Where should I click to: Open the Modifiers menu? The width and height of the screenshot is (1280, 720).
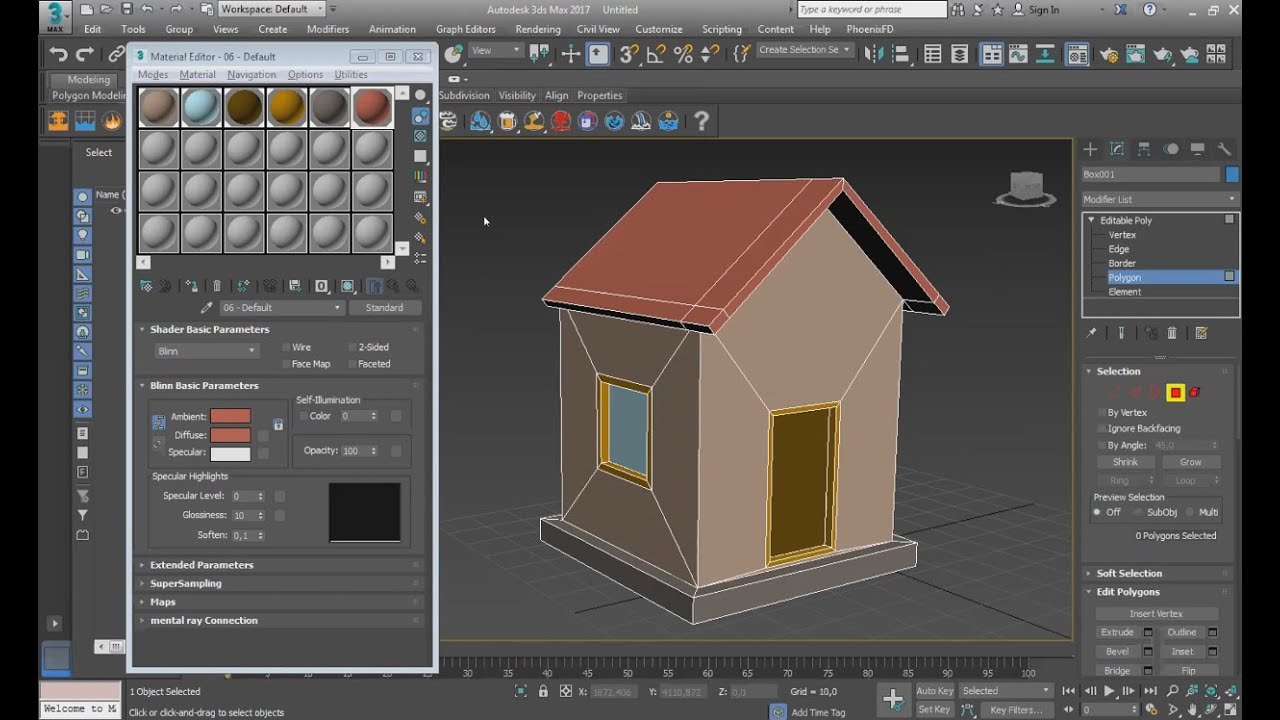click(328, 29)
